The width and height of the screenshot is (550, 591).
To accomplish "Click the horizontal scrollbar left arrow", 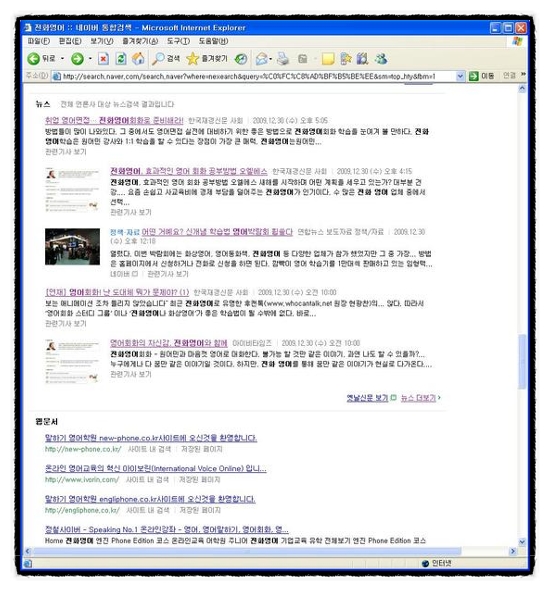I will pos(27,551).
